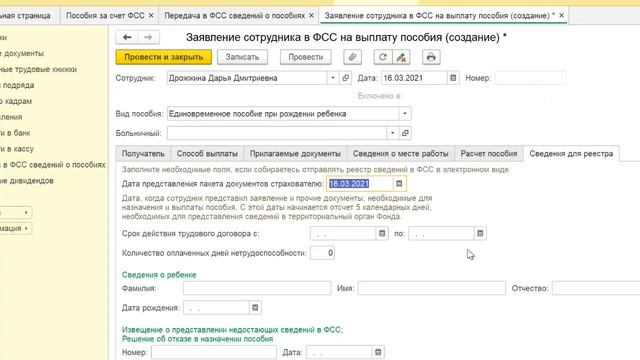Close the 'Заявление сотрудника в ФСС' tab
The height and width of the screenshot is (360, 640).
coord(561,16)
